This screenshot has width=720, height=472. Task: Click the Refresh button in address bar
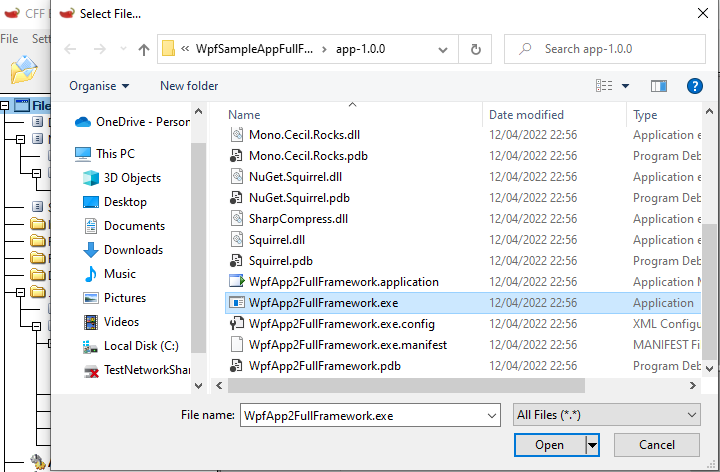pos(475,49)
